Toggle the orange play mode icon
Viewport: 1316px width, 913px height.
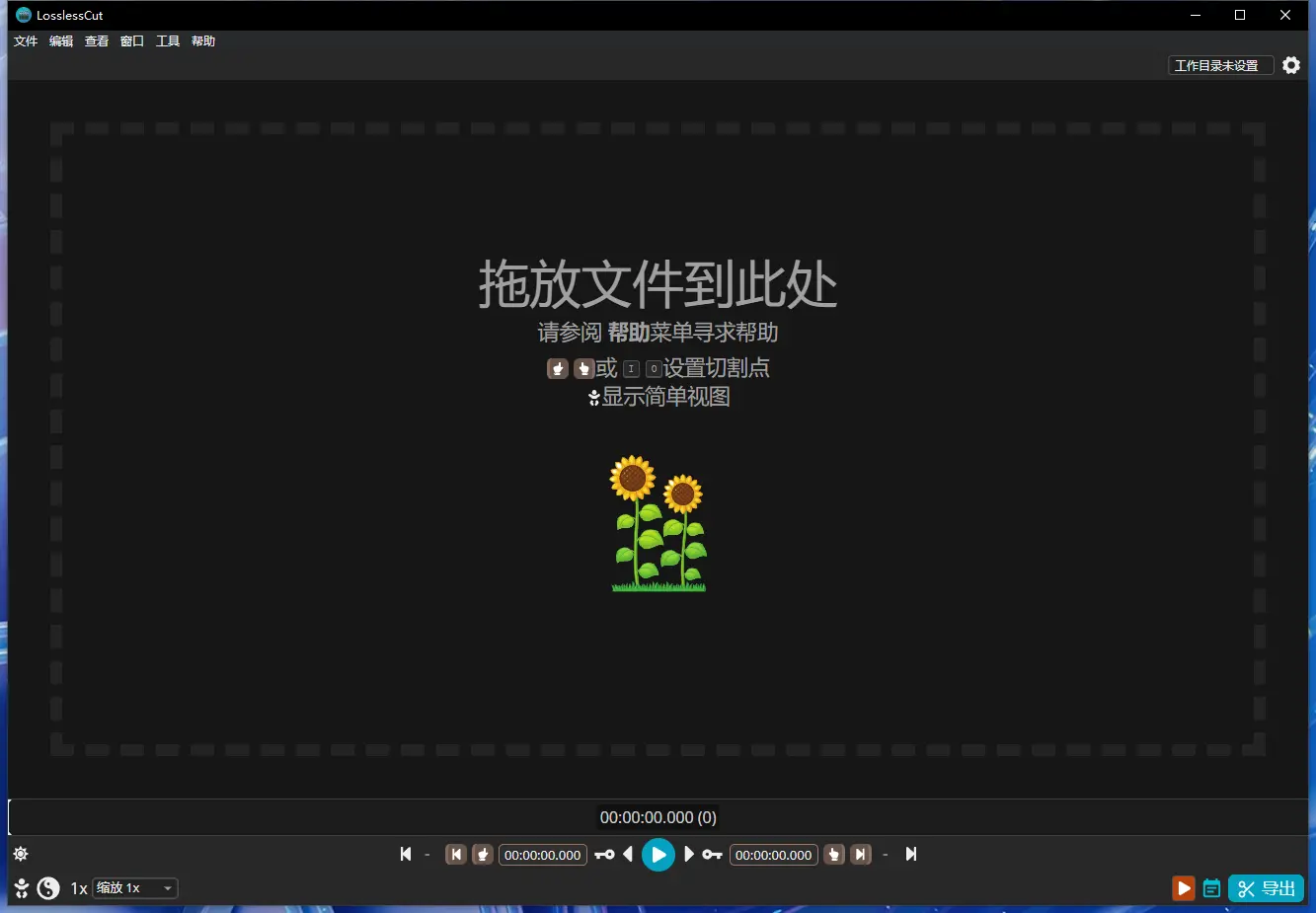click(1183, 887)
